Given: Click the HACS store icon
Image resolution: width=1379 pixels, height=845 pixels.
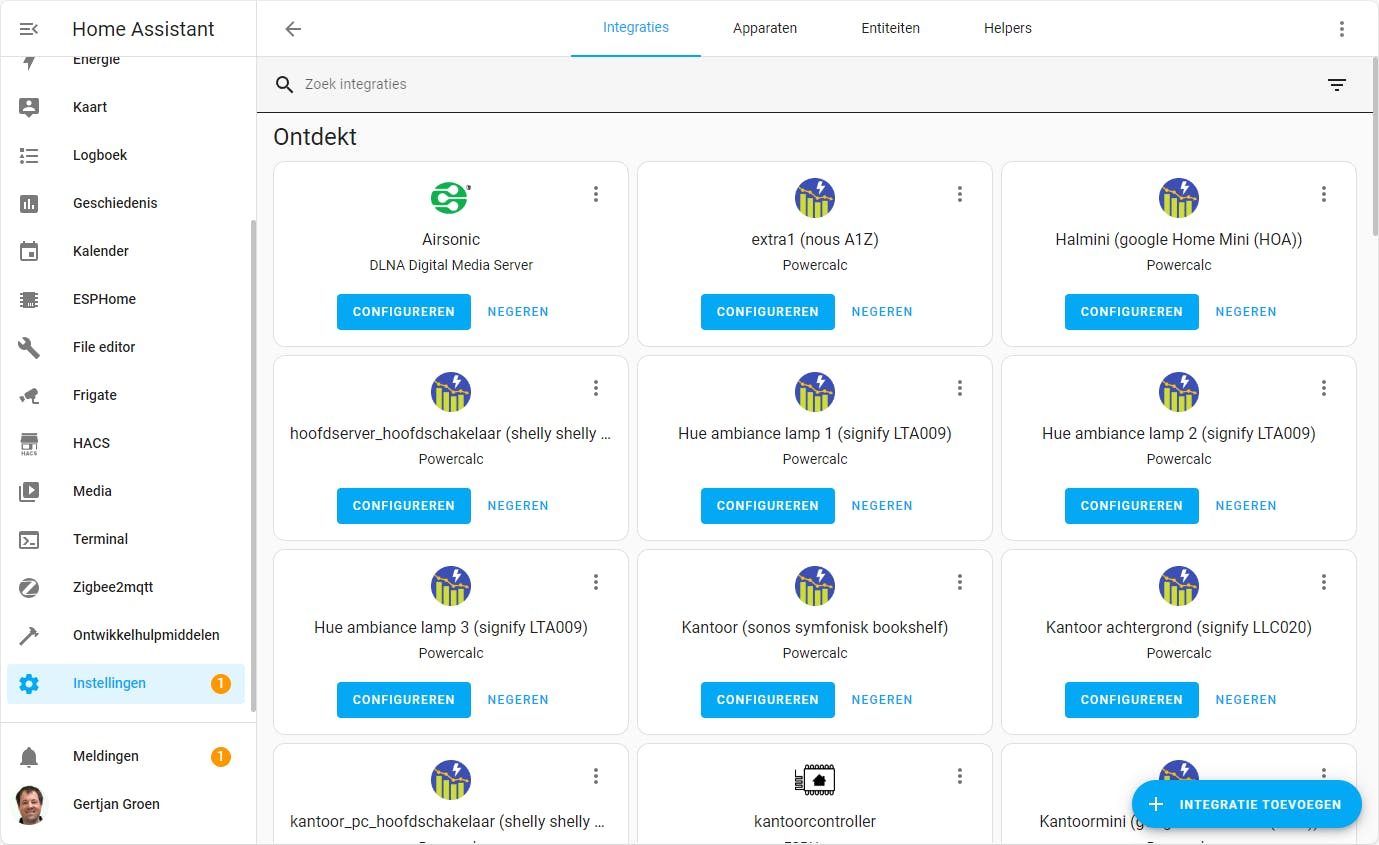Looking at the screenshot, I should (29, 443).
